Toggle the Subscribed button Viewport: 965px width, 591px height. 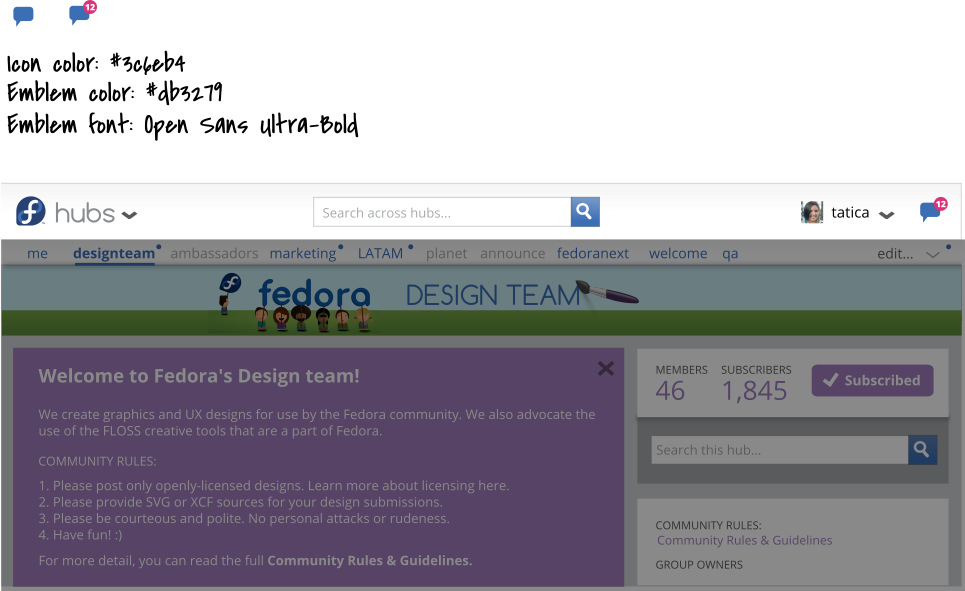[872, 380]
